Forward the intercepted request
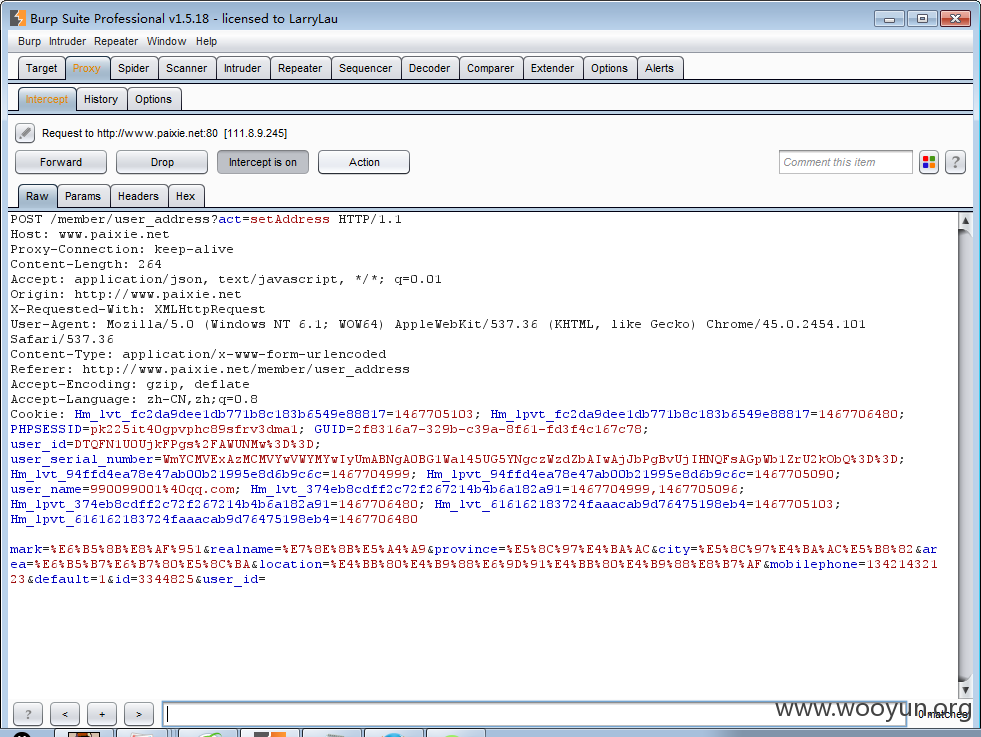Viewport: 981px width, 737px height. pyautogui.click(x=61, y=162)
